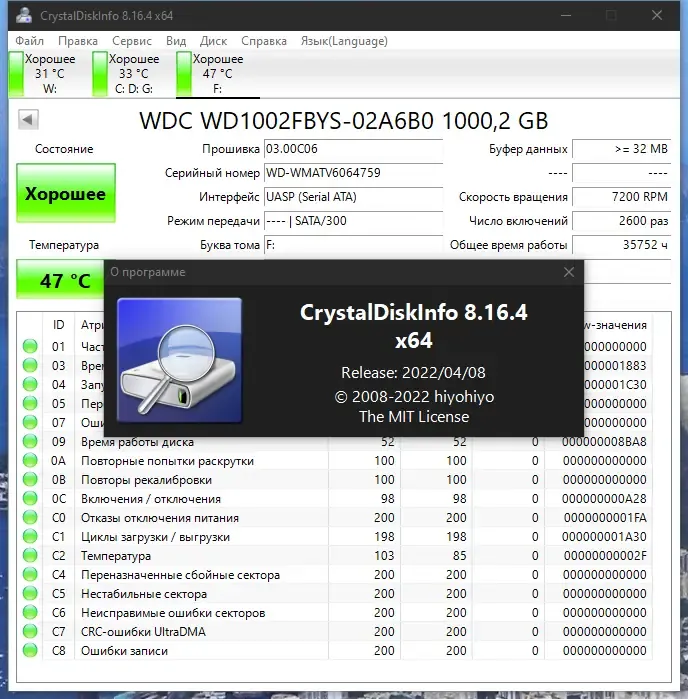Close the О программе dialog

569,272
